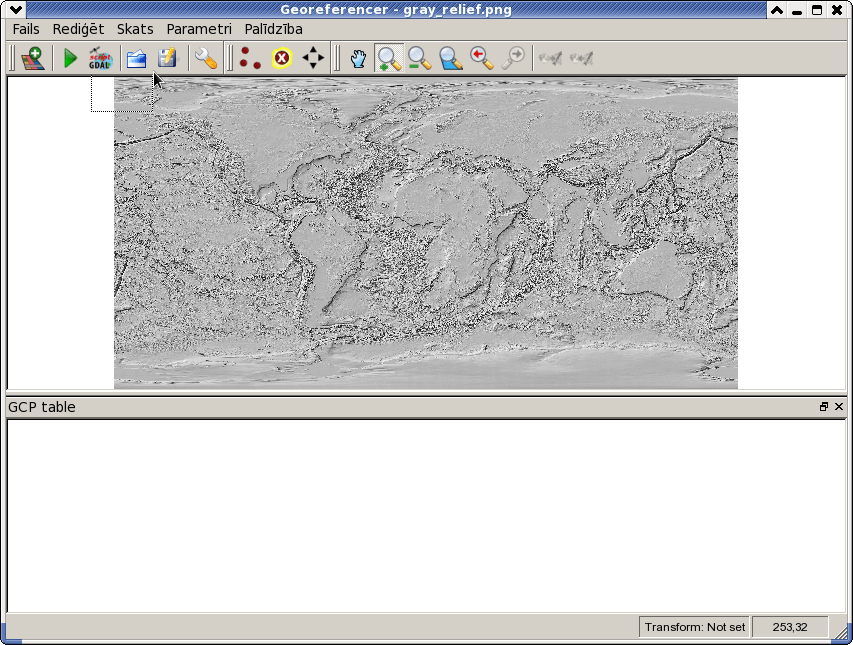Image resolution: width=853 pixels, height=645 pixels.
Task: Click inside the empty GCP table area
Action: pos(426,516)
